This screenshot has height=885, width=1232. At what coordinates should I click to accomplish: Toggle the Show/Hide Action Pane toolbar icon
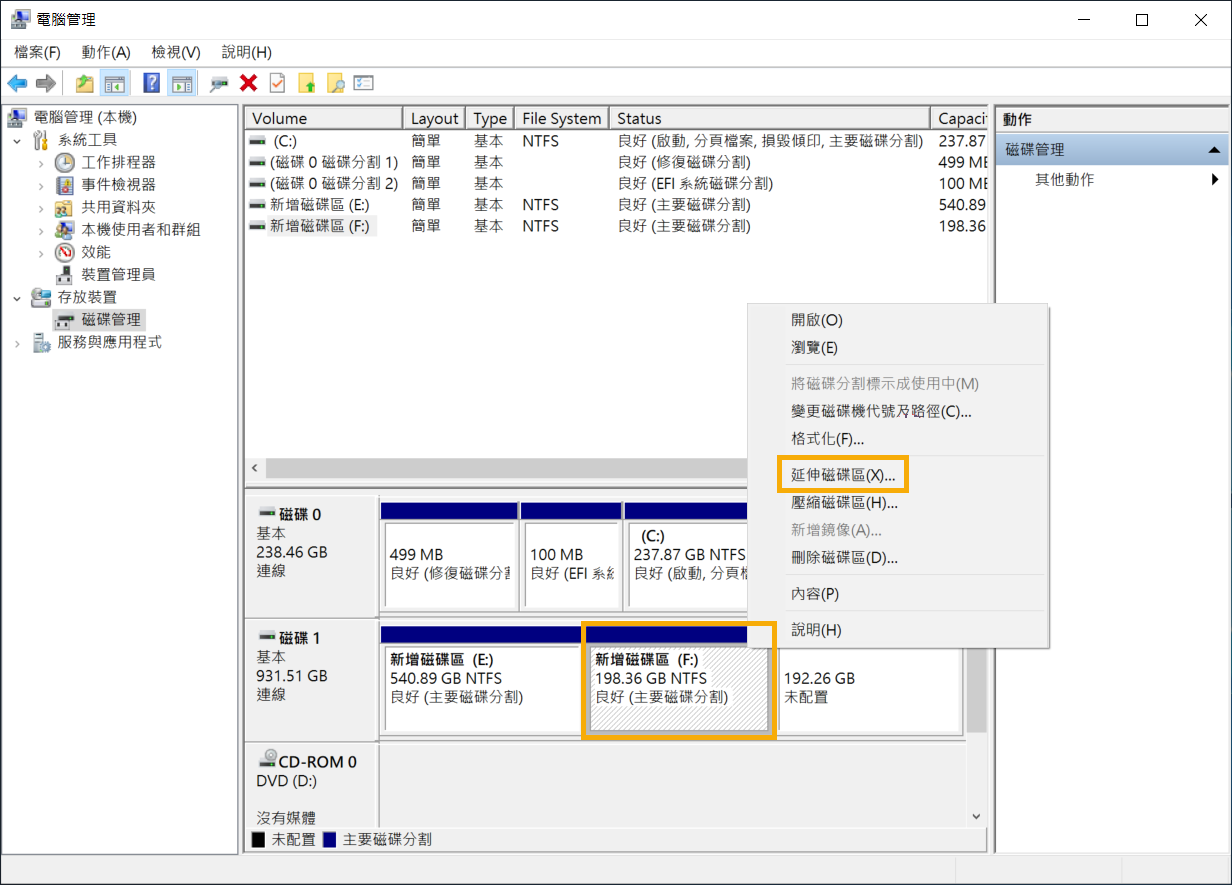[181, 84]
